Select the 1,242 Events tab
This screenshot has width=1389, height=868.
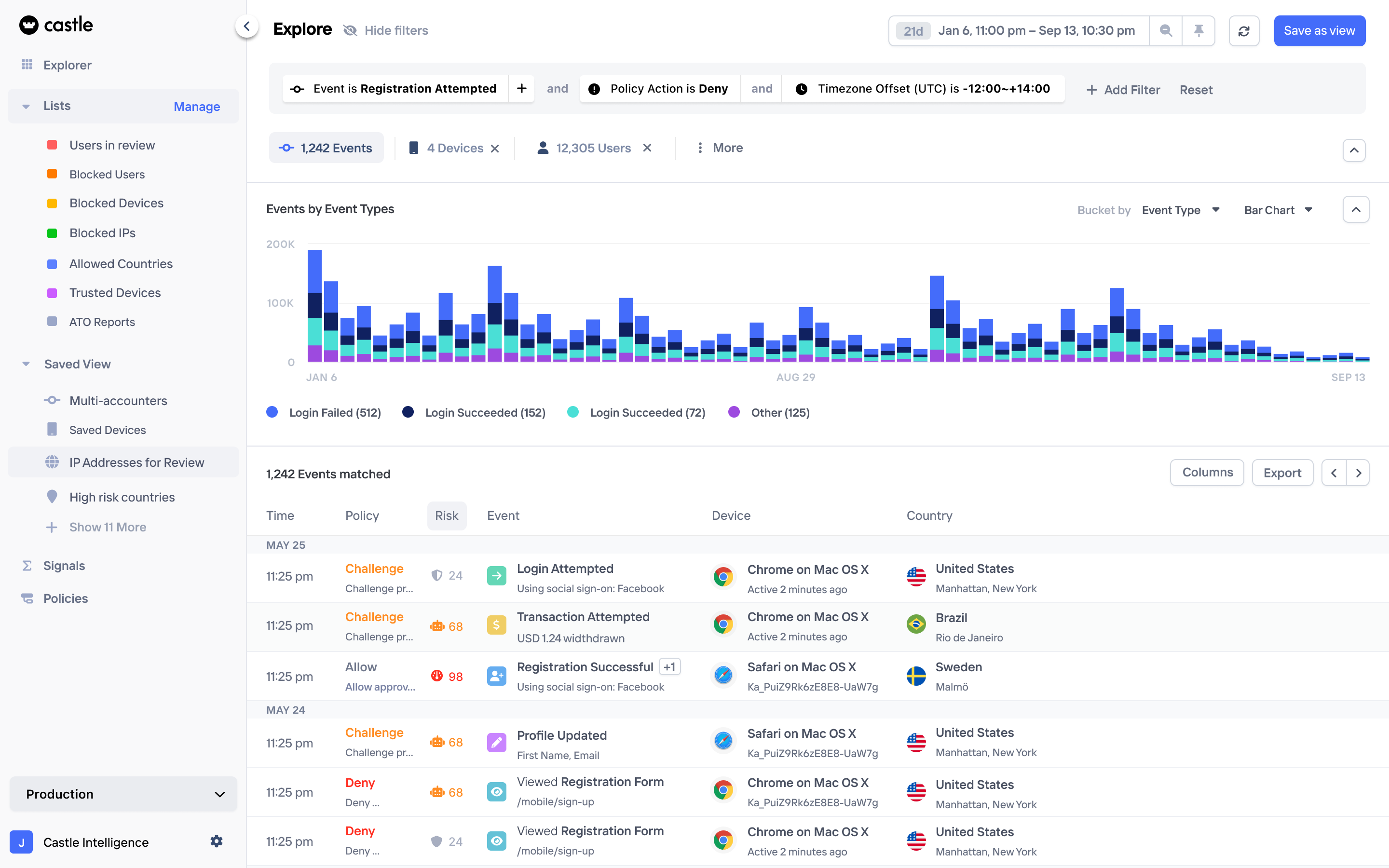(x=326, y=148)
